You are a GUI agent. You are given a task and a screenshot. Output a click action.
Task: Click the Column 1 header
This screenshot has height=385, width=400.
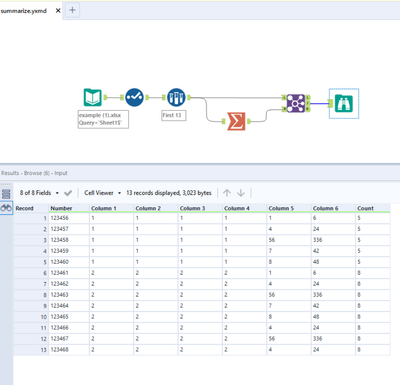(111, 208)
